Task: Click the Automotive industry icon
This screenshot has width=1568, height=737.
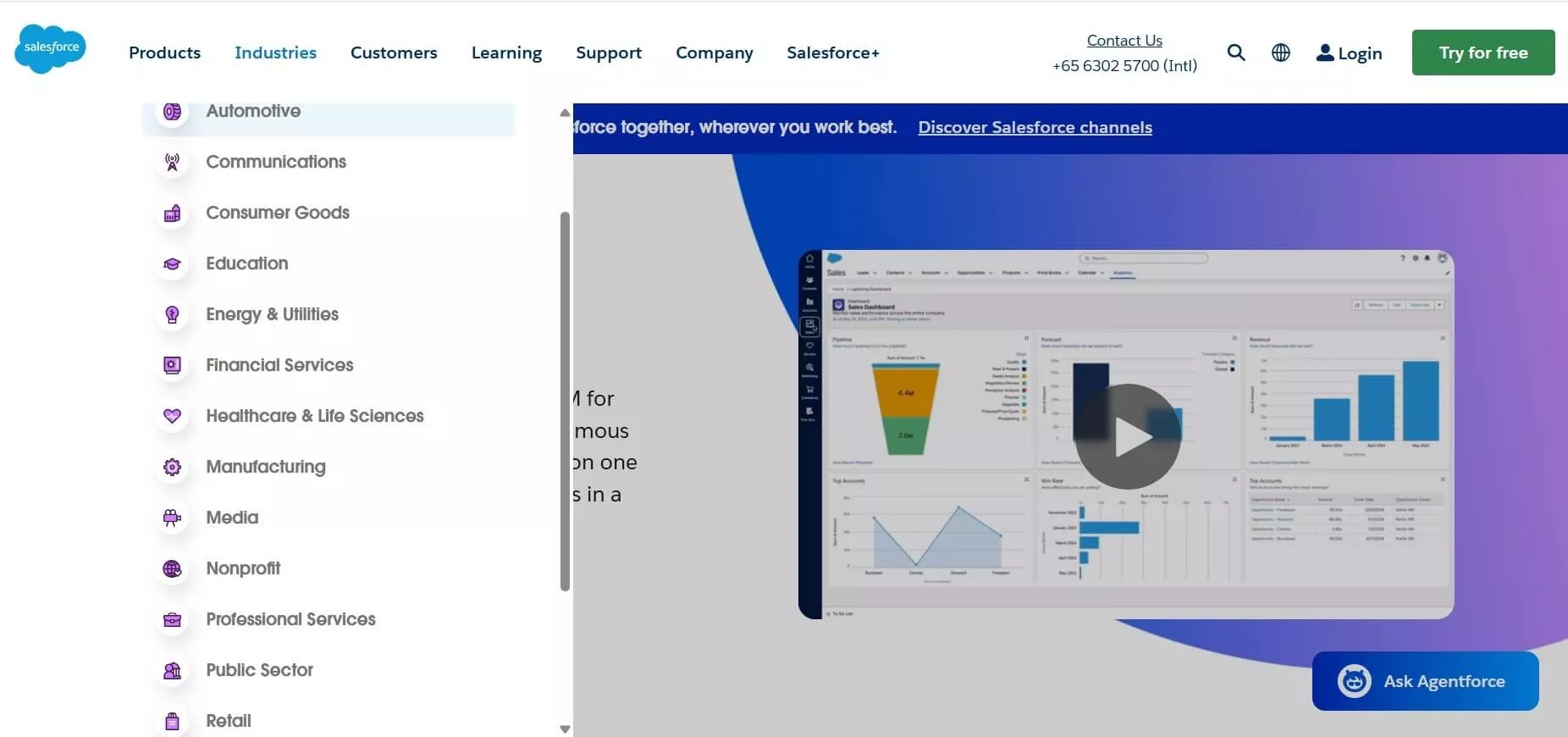Action: point(172,111)
